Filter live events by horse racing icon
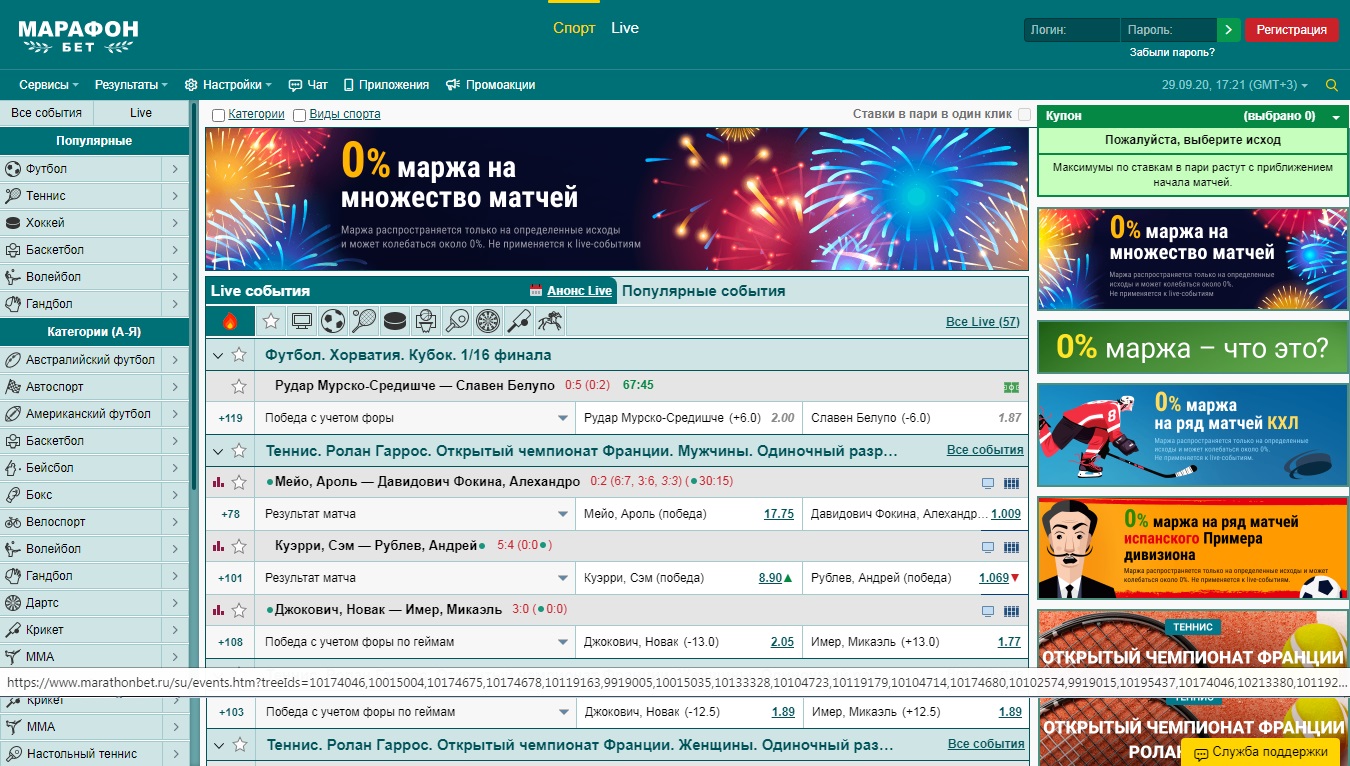Image resolution: width=1350 pixels, height=766 pixels. tap(550, 321)
